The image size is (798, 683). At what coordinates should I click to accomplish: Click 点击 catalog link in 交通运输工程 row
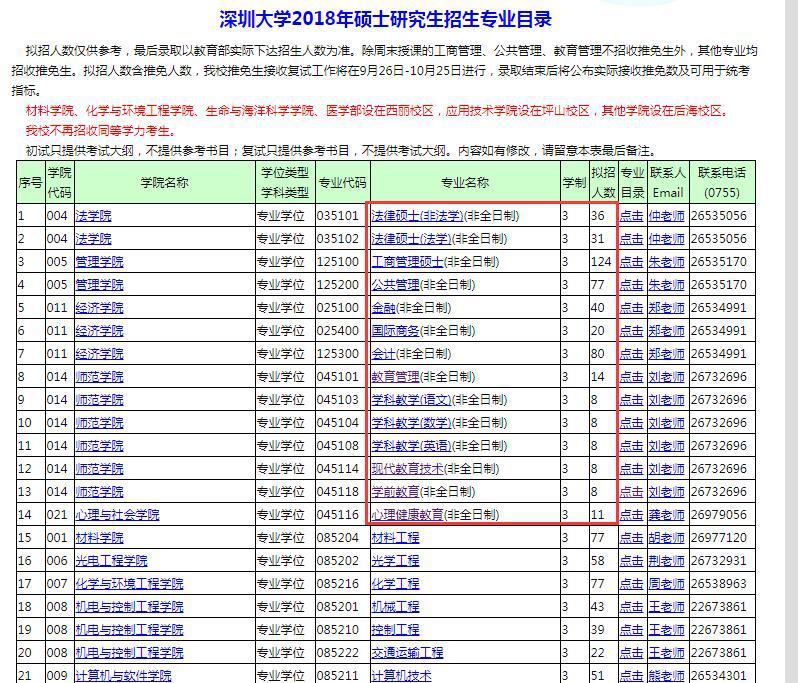point(632,652)
